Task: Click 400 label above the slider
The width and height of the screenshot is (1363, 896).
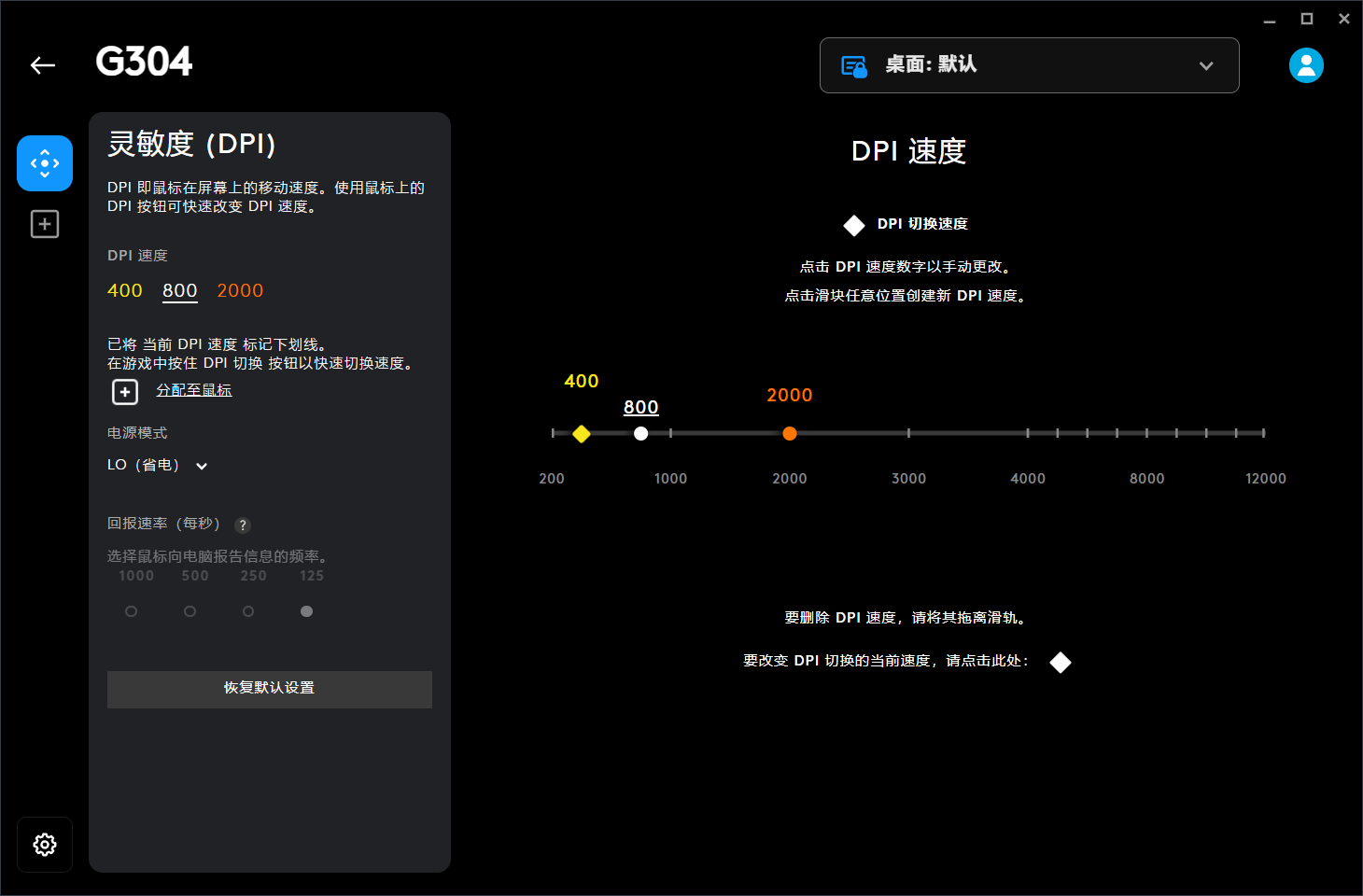Action: 582,381
